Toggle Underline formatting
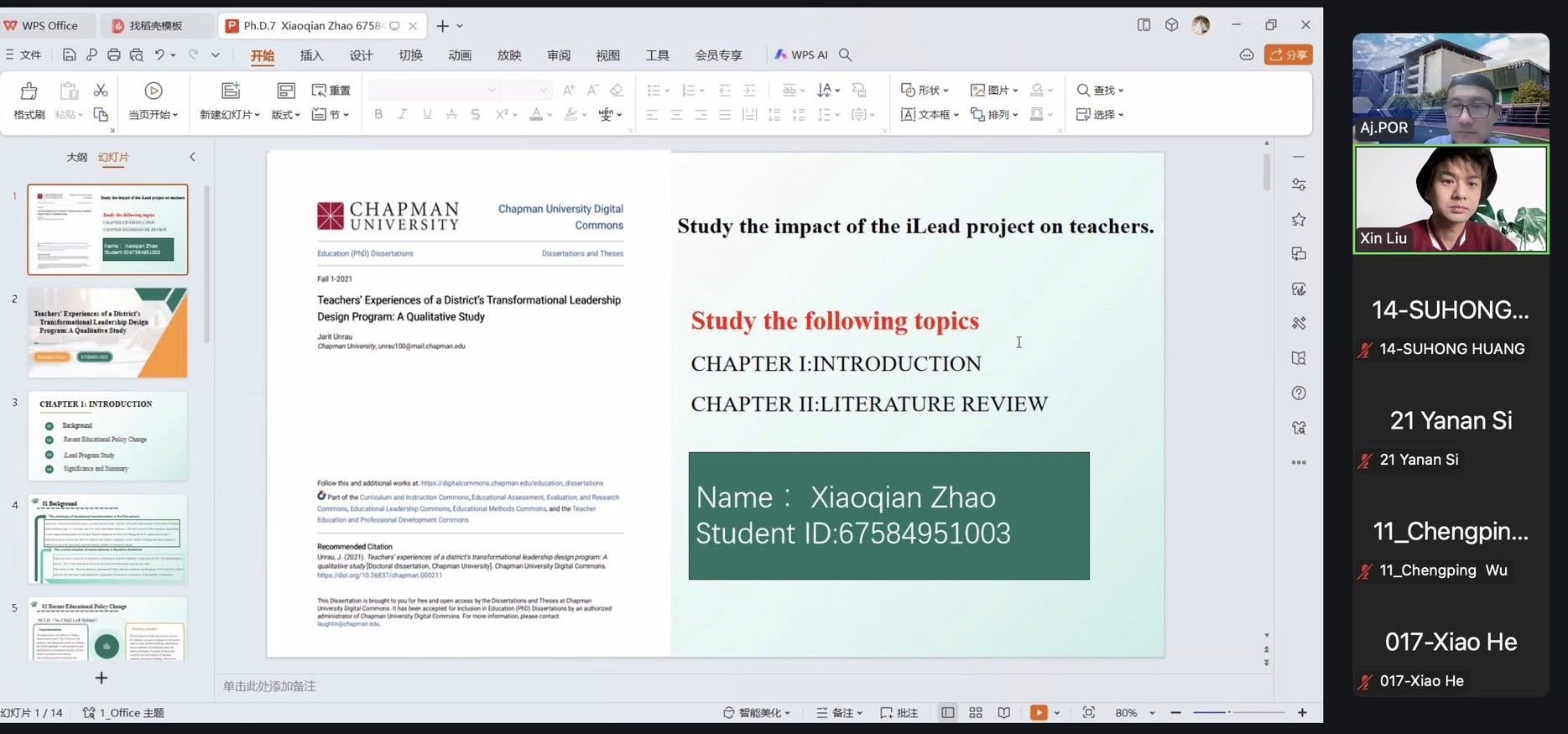The height and width of the screenshot is (734, 1568). [x=427, y=114]
